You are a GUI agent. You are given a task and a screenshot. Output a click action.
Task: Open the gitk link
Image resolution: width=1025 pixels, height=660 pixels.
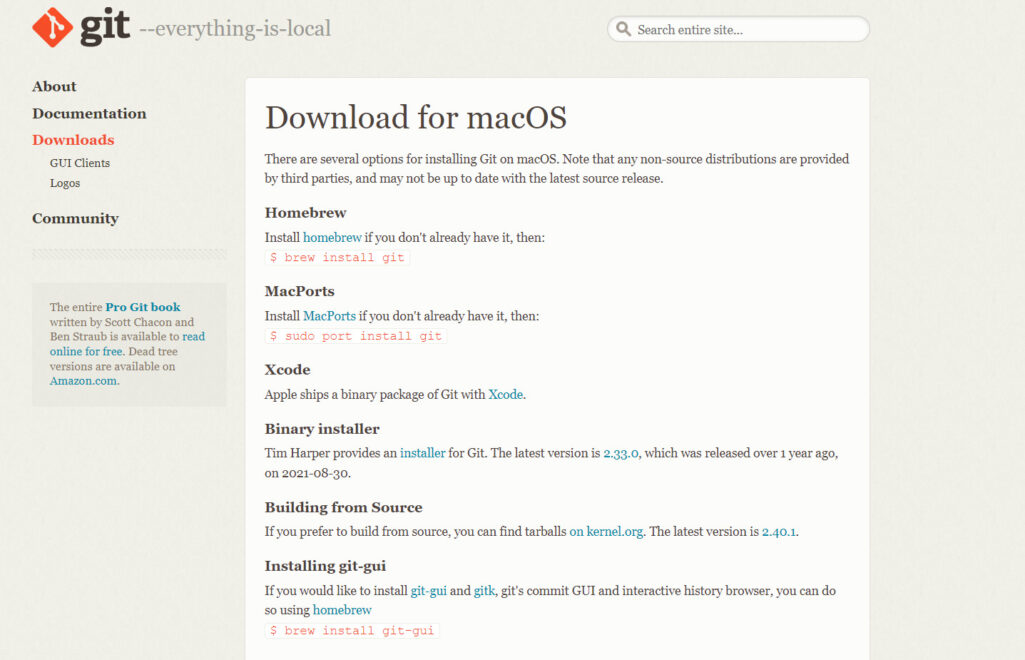coord(484,590)
